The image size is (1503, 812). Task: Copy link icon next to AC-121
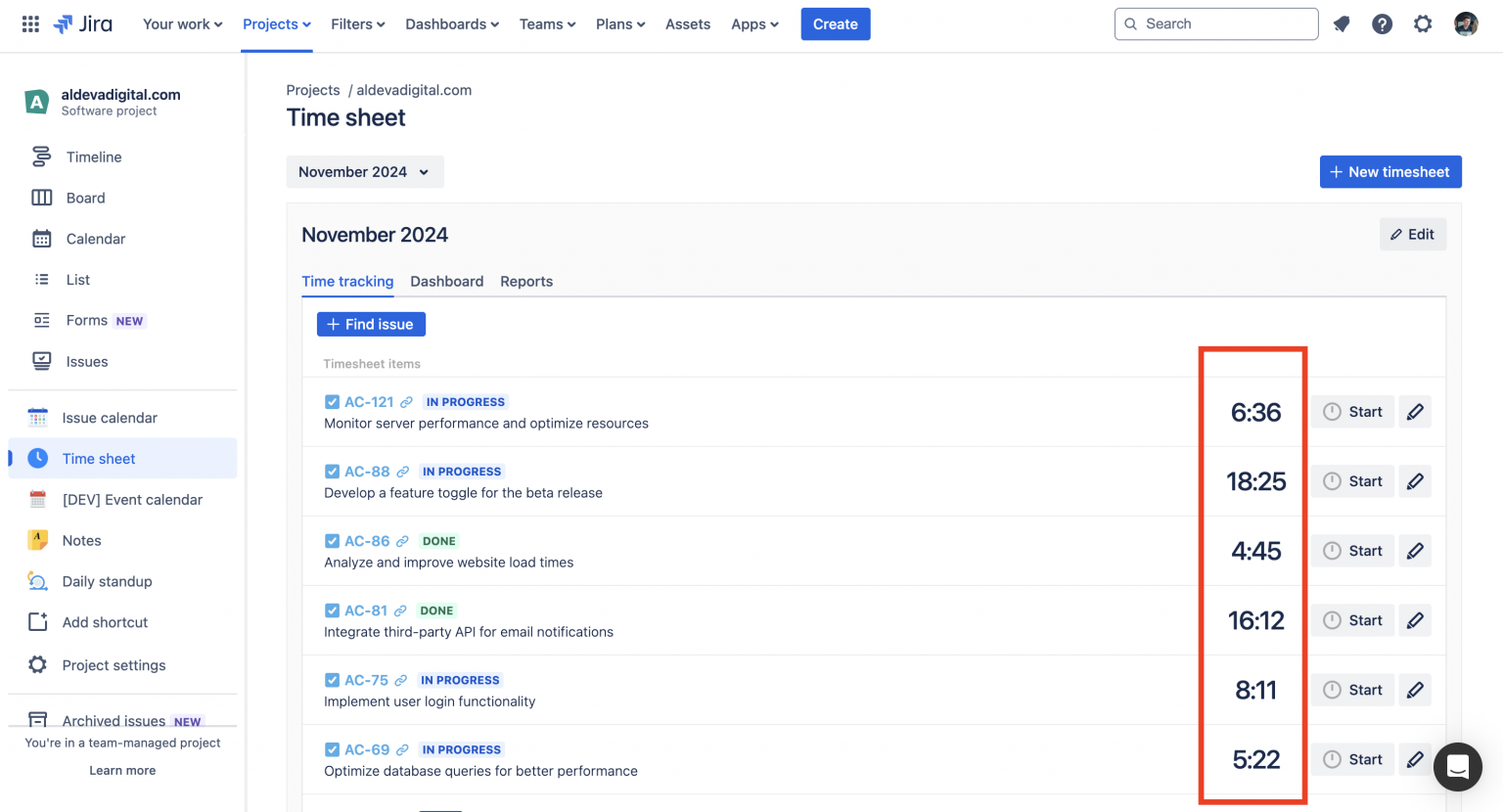coord(406,402)
